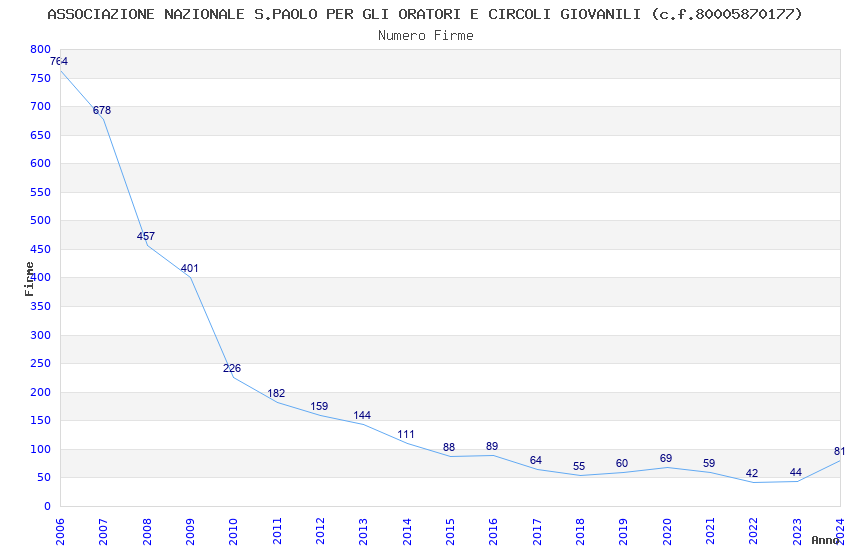Click the data label 55
850x550 pixels.
point(579,467)
